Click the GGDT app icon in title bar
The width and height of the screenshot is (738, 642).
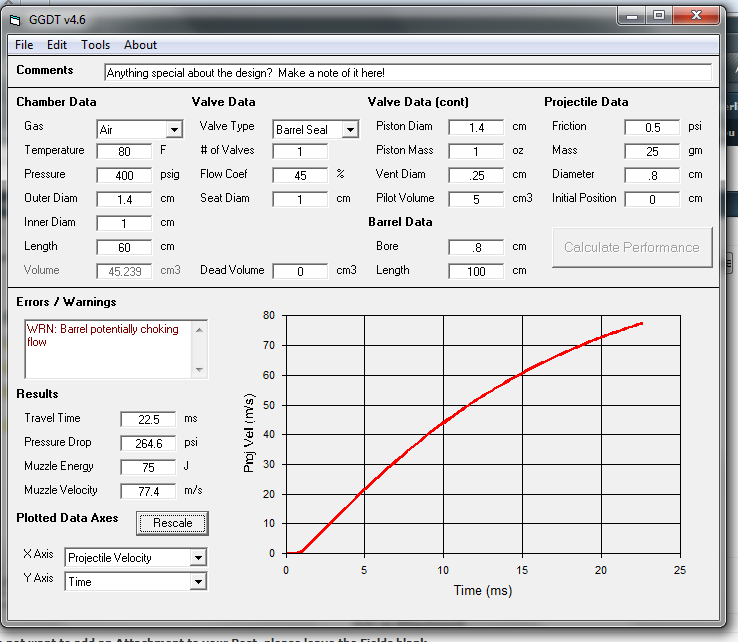click(15, 20)
